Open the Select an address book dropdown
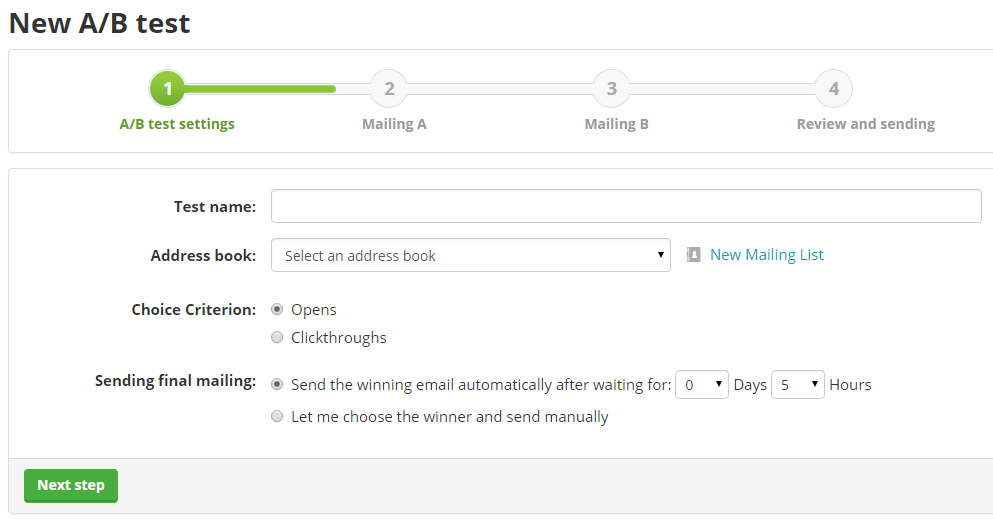The image size is (993, 520). coord(470,256)
